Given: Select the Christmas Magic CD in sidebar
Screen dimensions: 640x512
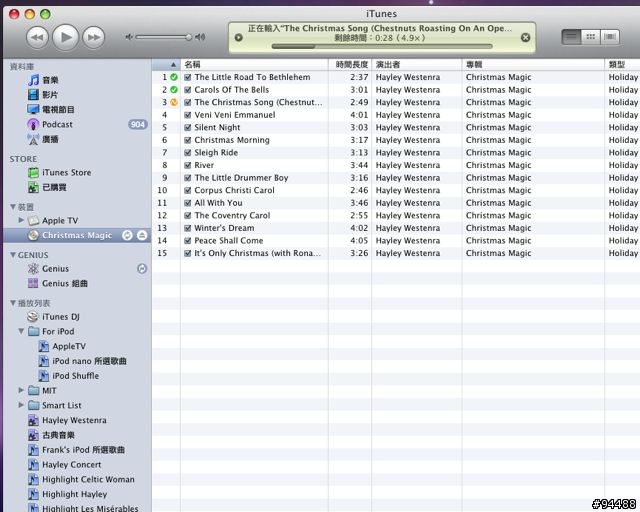Looking at the screenshot, I should tap(77, 235).
